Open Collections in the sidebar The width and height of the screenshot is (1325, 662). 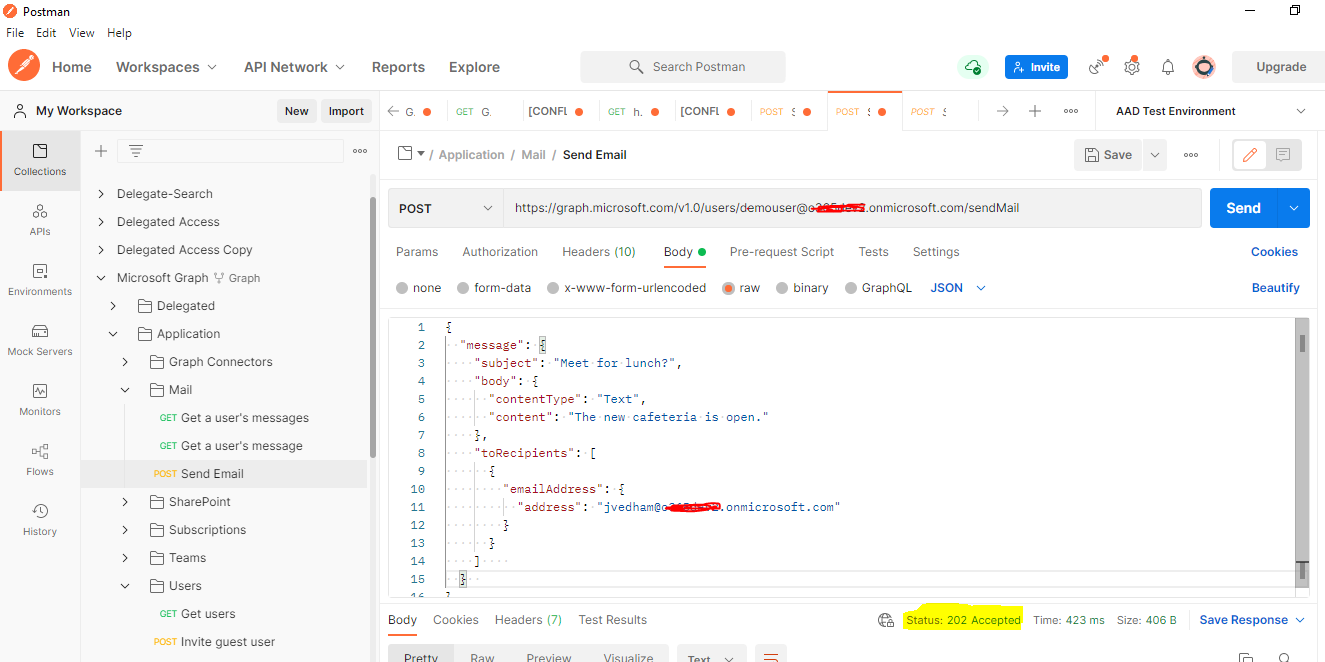click(40, 160)
